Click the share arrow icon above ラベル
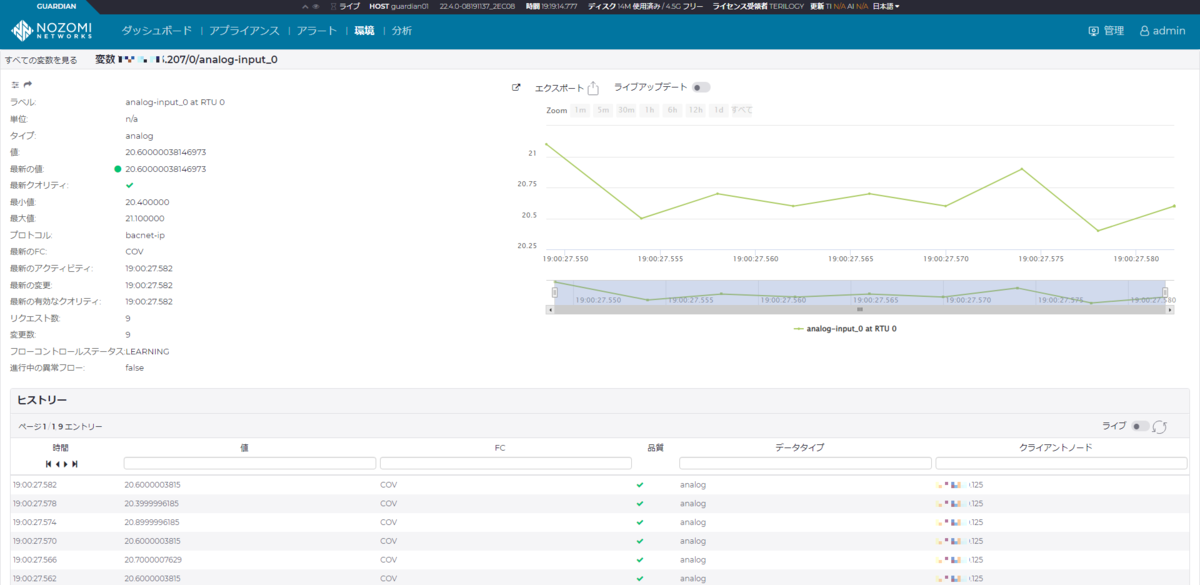 point(28,84)
